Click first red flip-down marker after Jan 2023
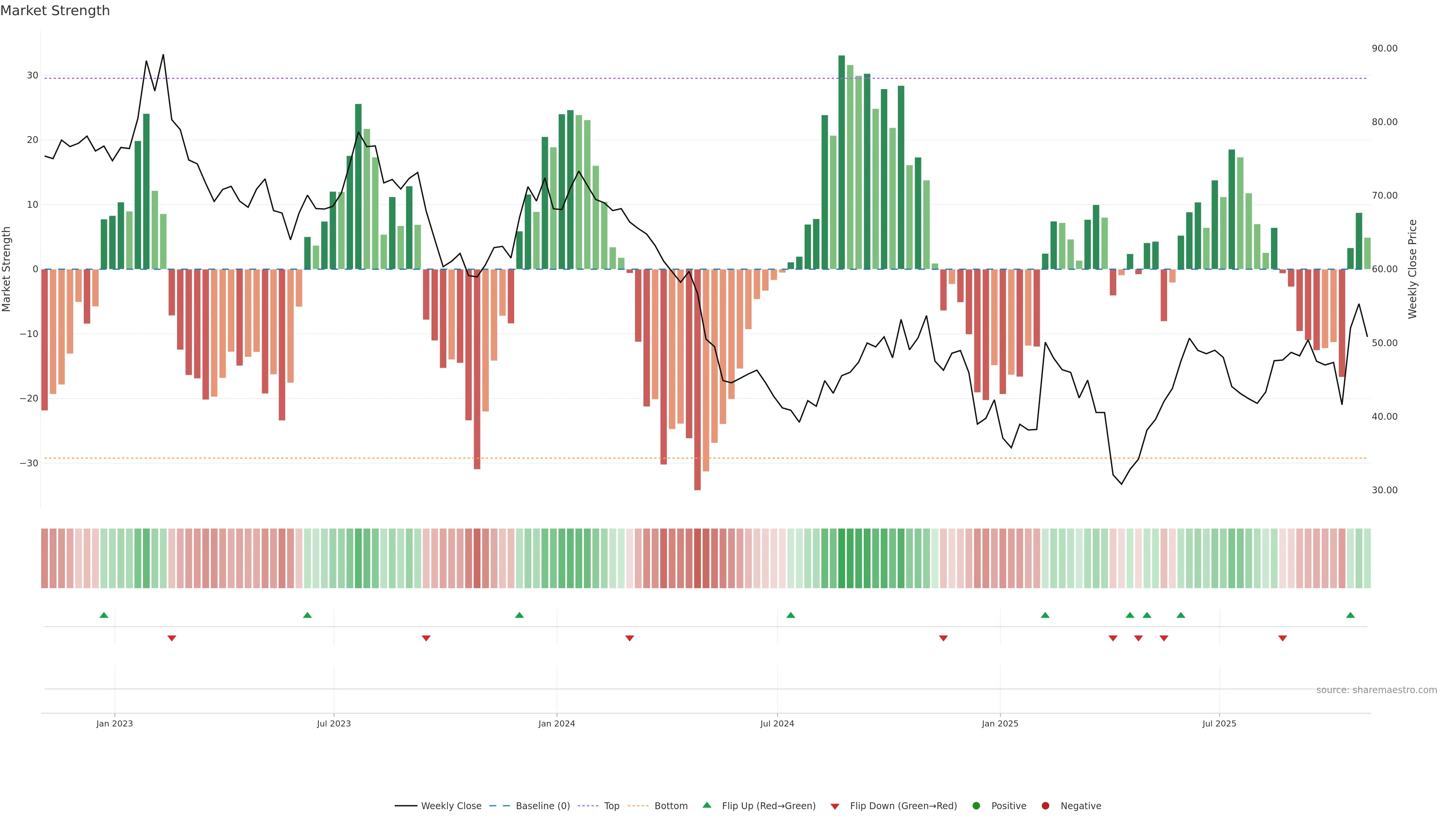Viewport: 1456px width, 819px height. pyautogui.click(x=172, y=638)
